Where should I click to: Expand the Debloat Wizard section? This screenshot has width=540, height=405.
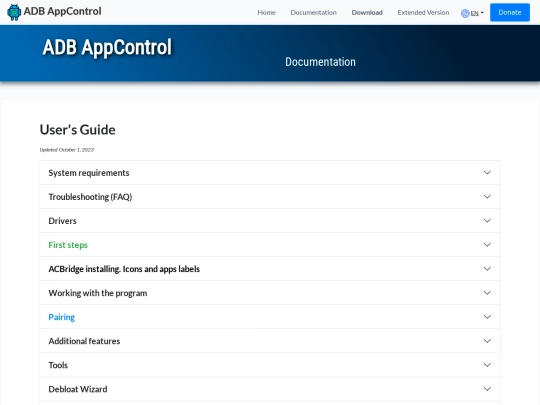tap(270, 390)
